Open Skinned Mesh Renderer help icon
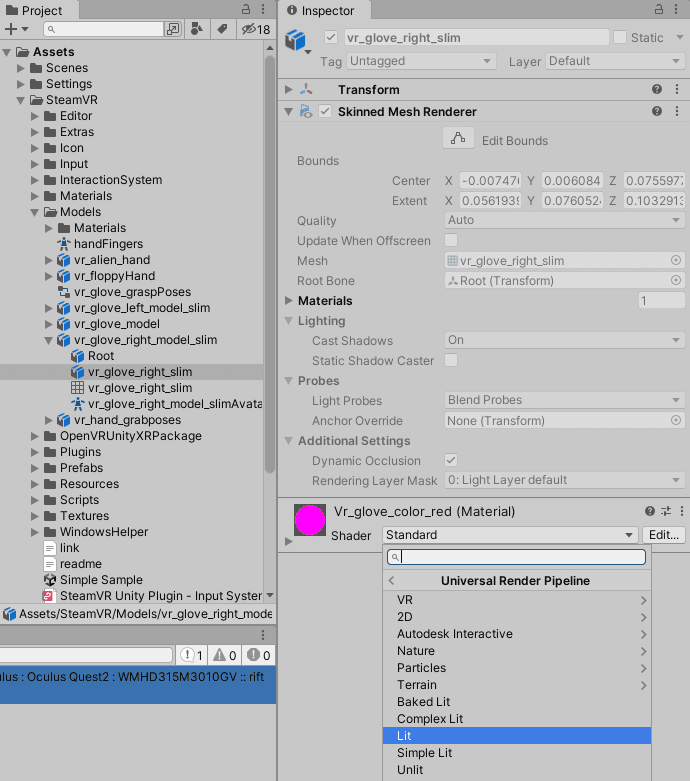The width and height of the screenshot is (690, 781). 657,112
